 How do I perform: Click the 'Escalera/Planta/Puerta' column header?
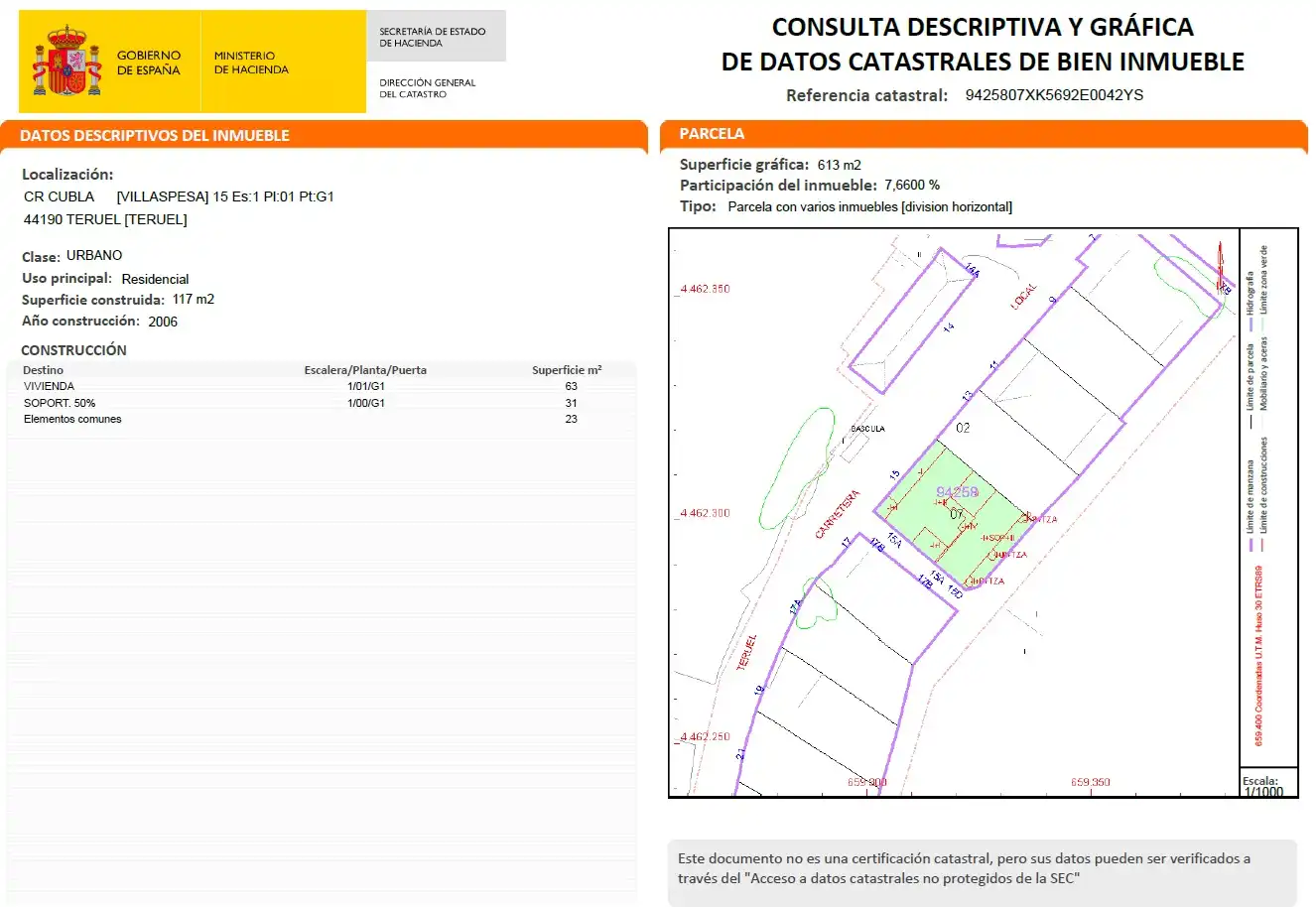pos(365,370)
